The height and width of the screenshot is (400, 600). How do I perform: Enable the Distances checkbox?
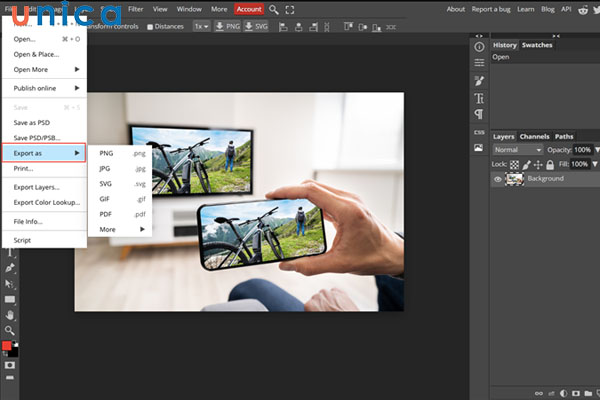pyautogui.click(x=150, y=27)
